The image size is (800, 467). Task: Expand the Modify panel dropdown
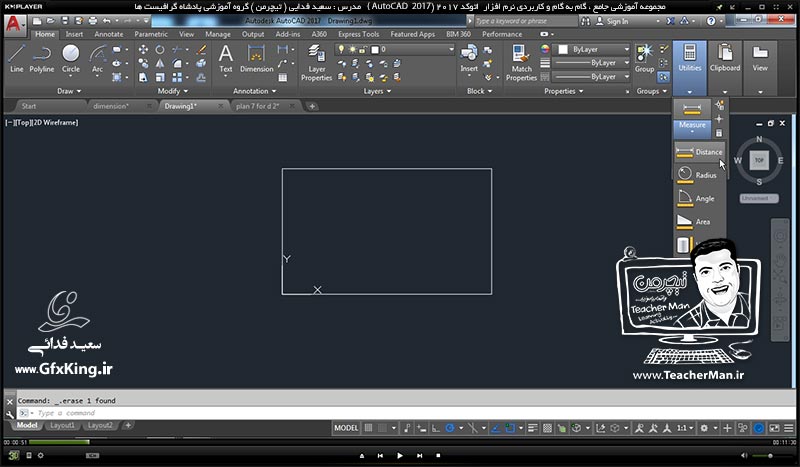coord(172,91)
